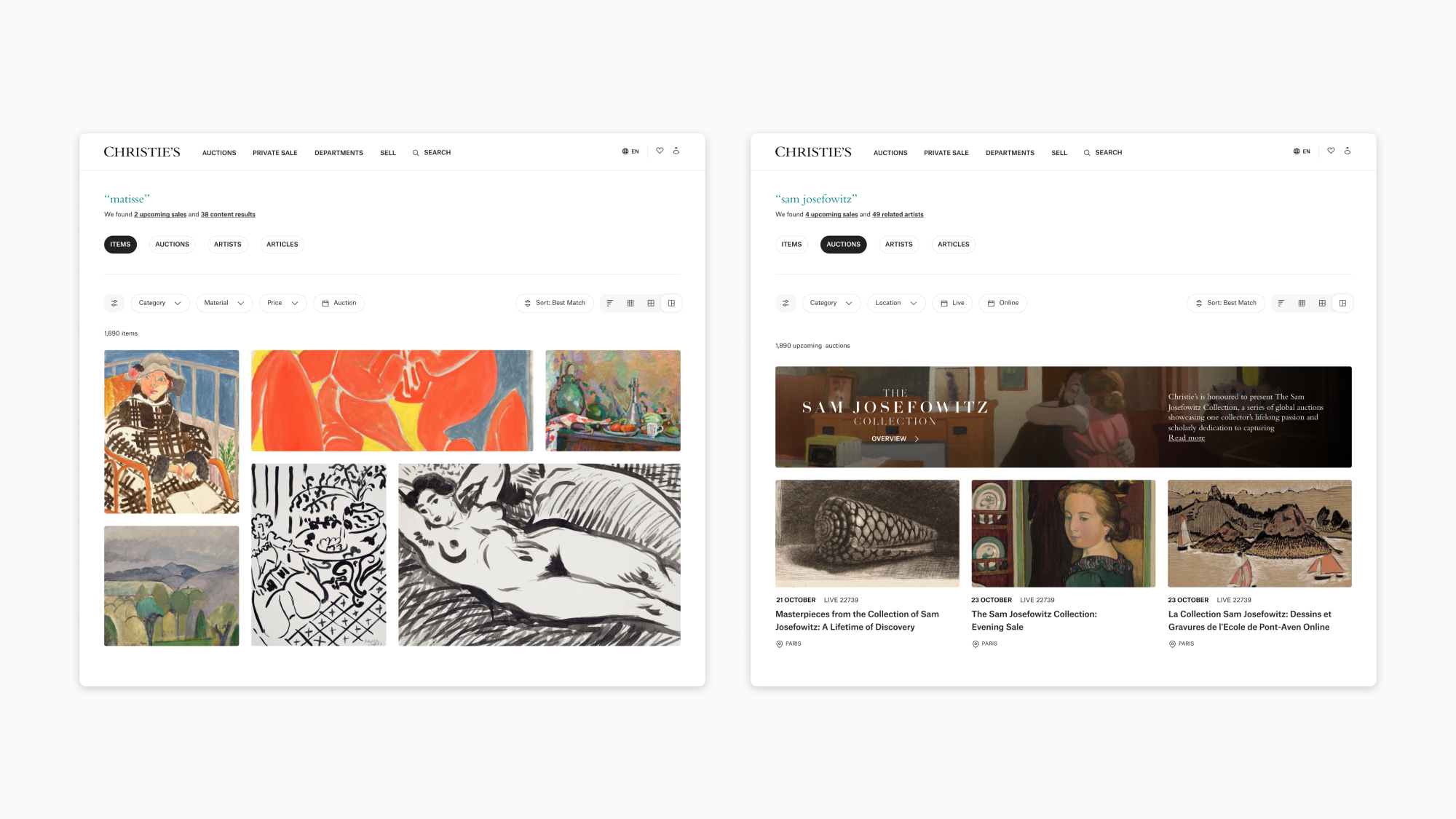Switch to Artists tab in matisse results
The height and width of the screenshot is (819, 1456).
click(228, 245)
